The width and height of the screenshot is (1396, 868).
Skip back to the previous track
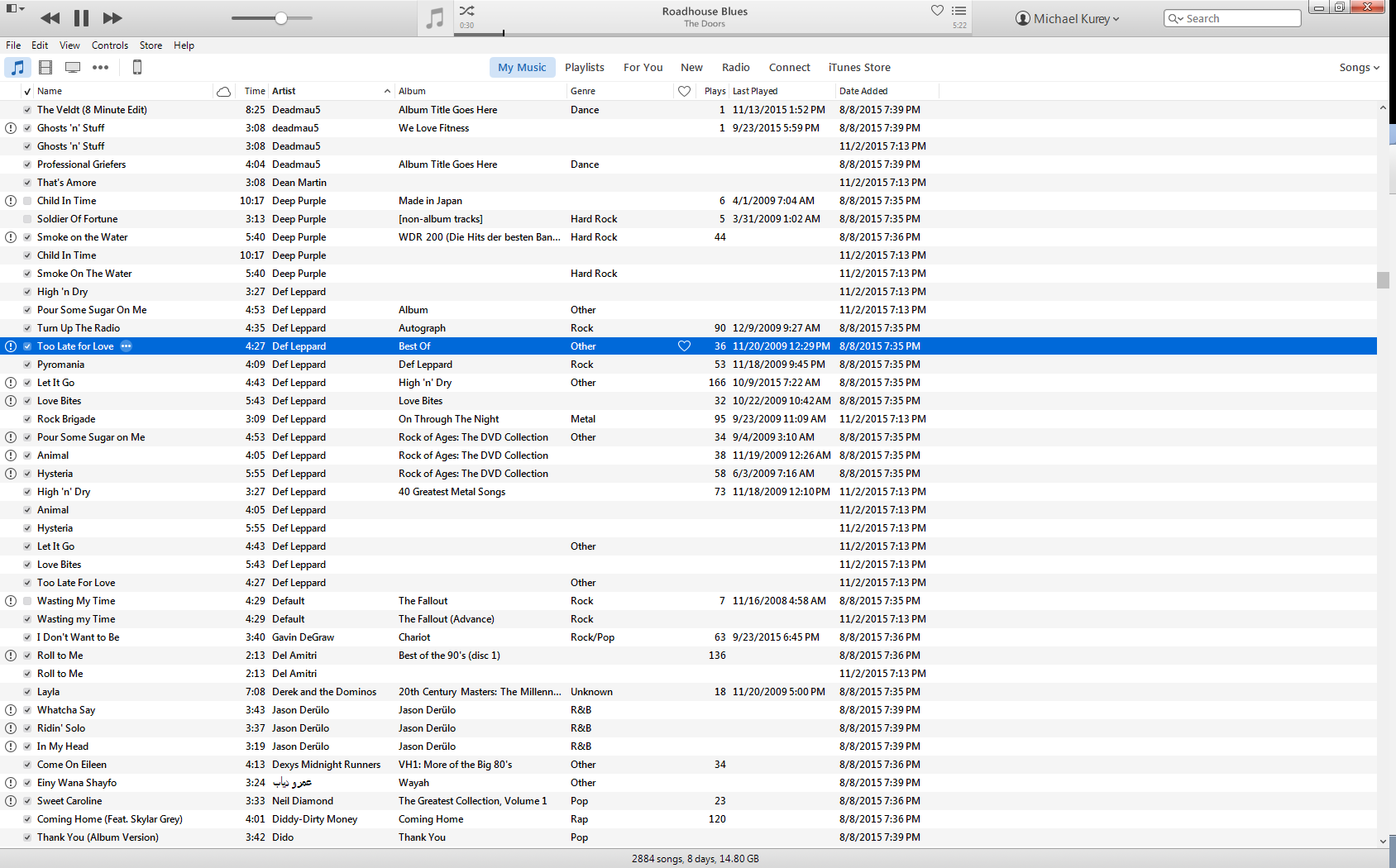[50, 18]
